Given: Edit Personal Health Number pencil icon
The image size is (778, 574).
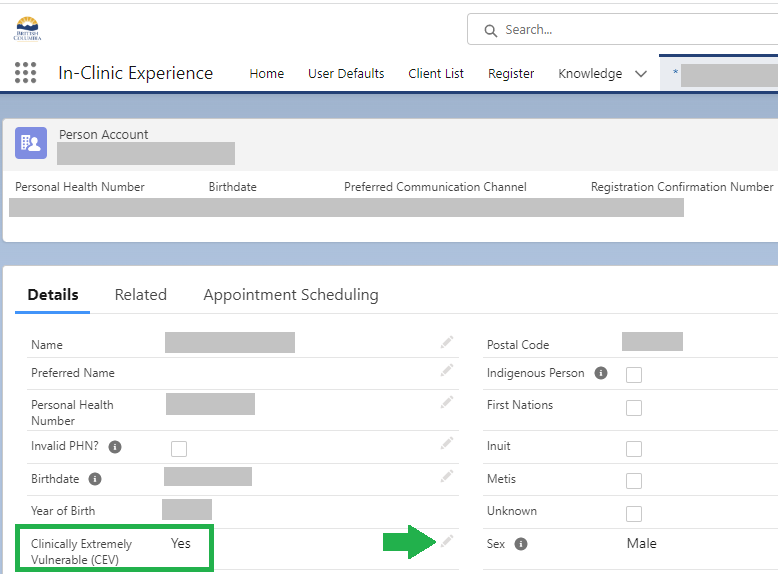Looking at the screenshot, I should click(x=447, y=402).
